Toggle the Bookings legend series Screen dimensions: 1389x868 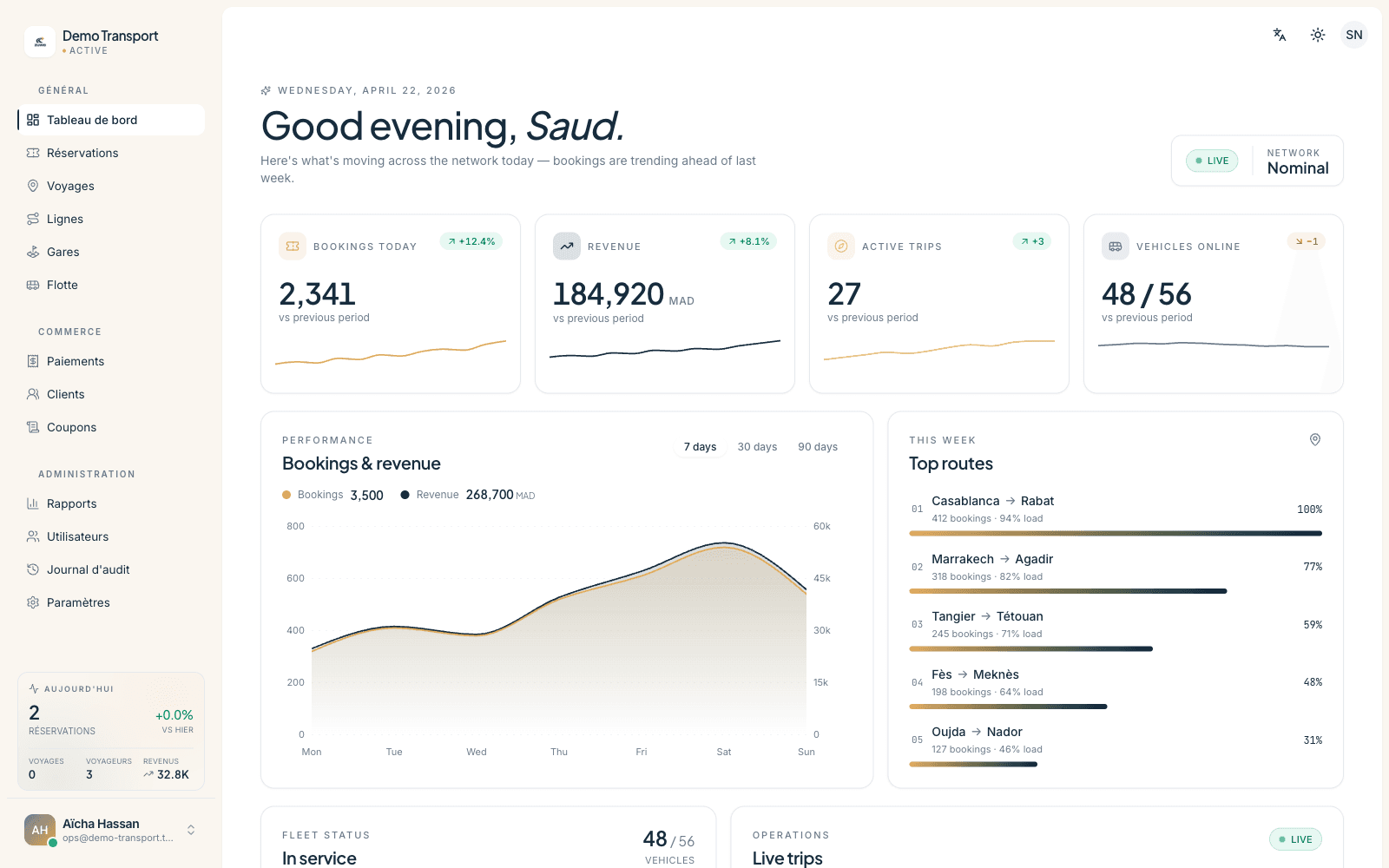coord(332,495)
